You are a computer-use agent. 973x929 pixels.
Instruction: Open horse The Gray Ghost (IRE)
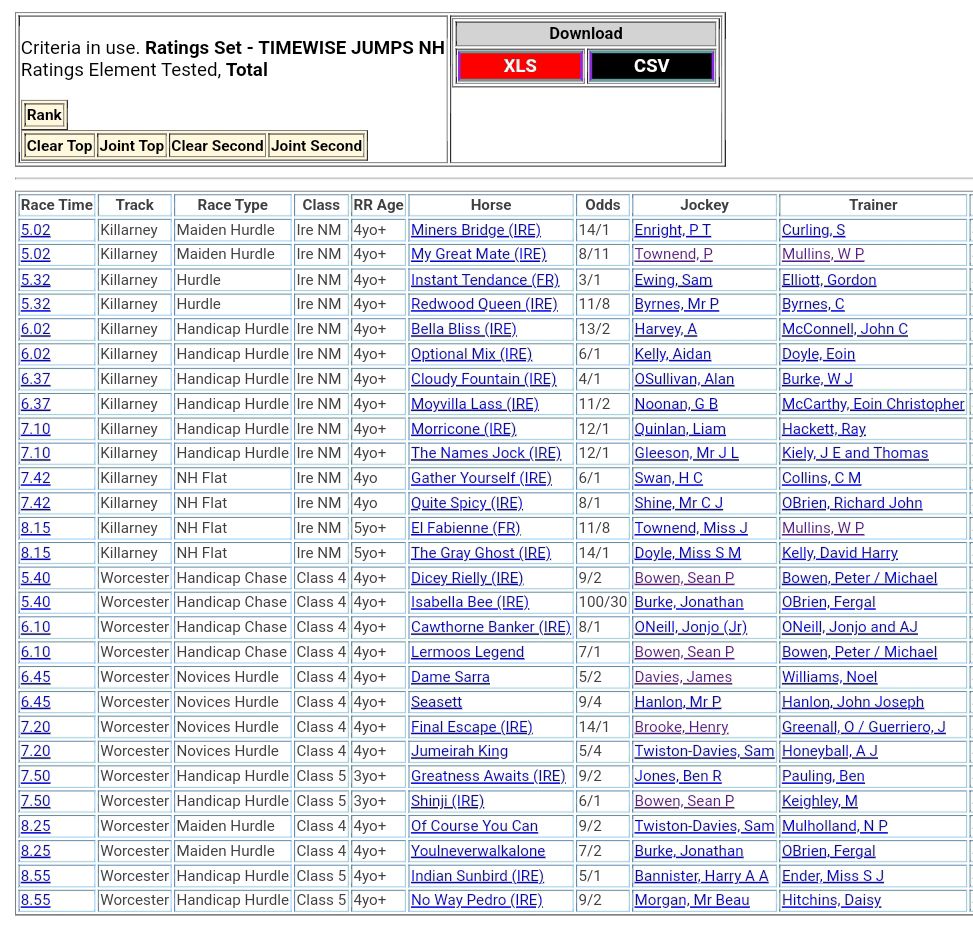(x=480, y=553)
